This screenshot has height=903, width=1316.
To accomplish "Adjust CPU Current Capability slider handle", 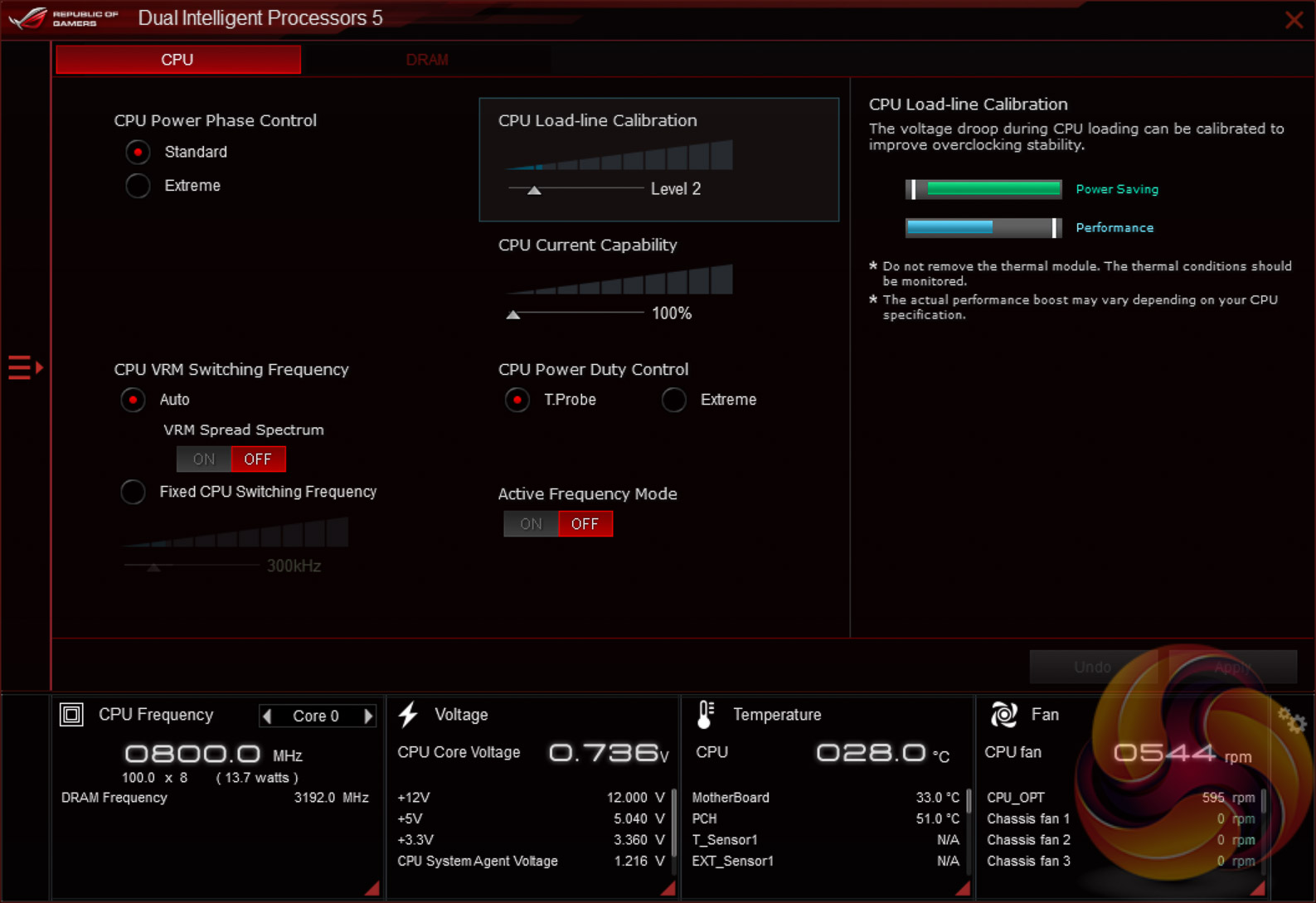I will point(513,315).
